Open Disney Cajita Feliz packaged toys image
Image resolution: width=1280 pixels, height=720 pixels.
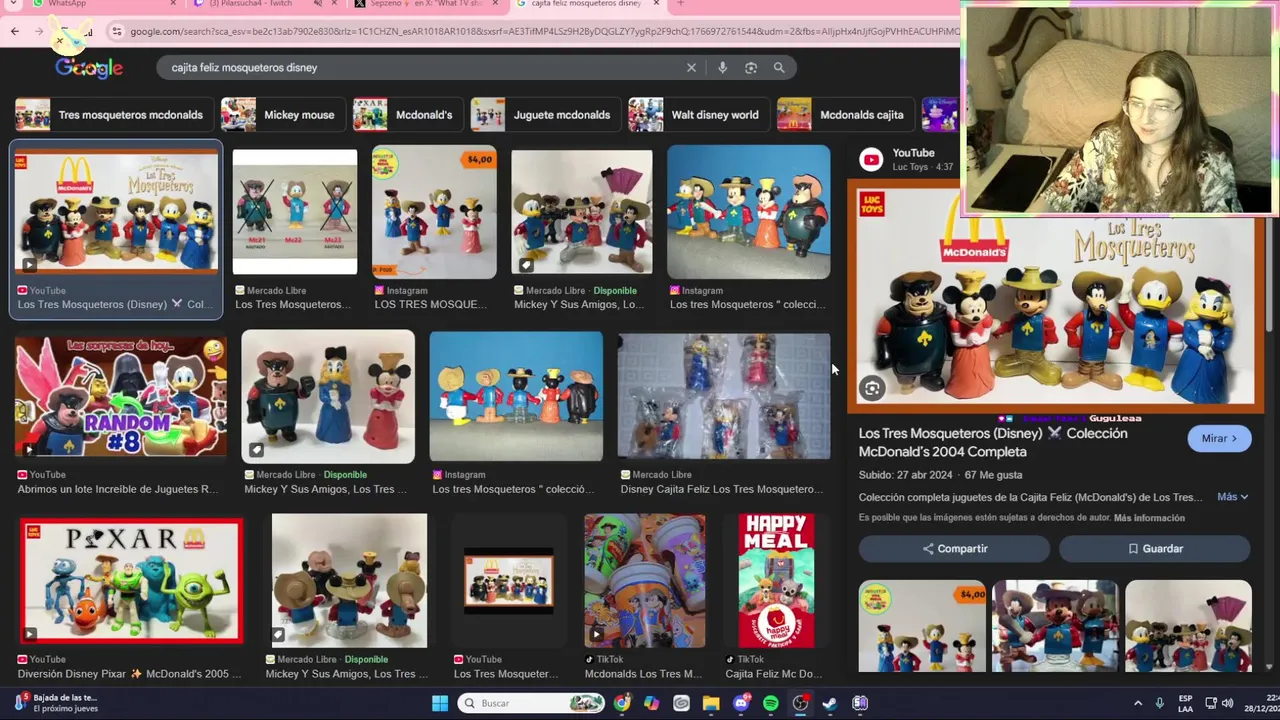coord(724,397)
